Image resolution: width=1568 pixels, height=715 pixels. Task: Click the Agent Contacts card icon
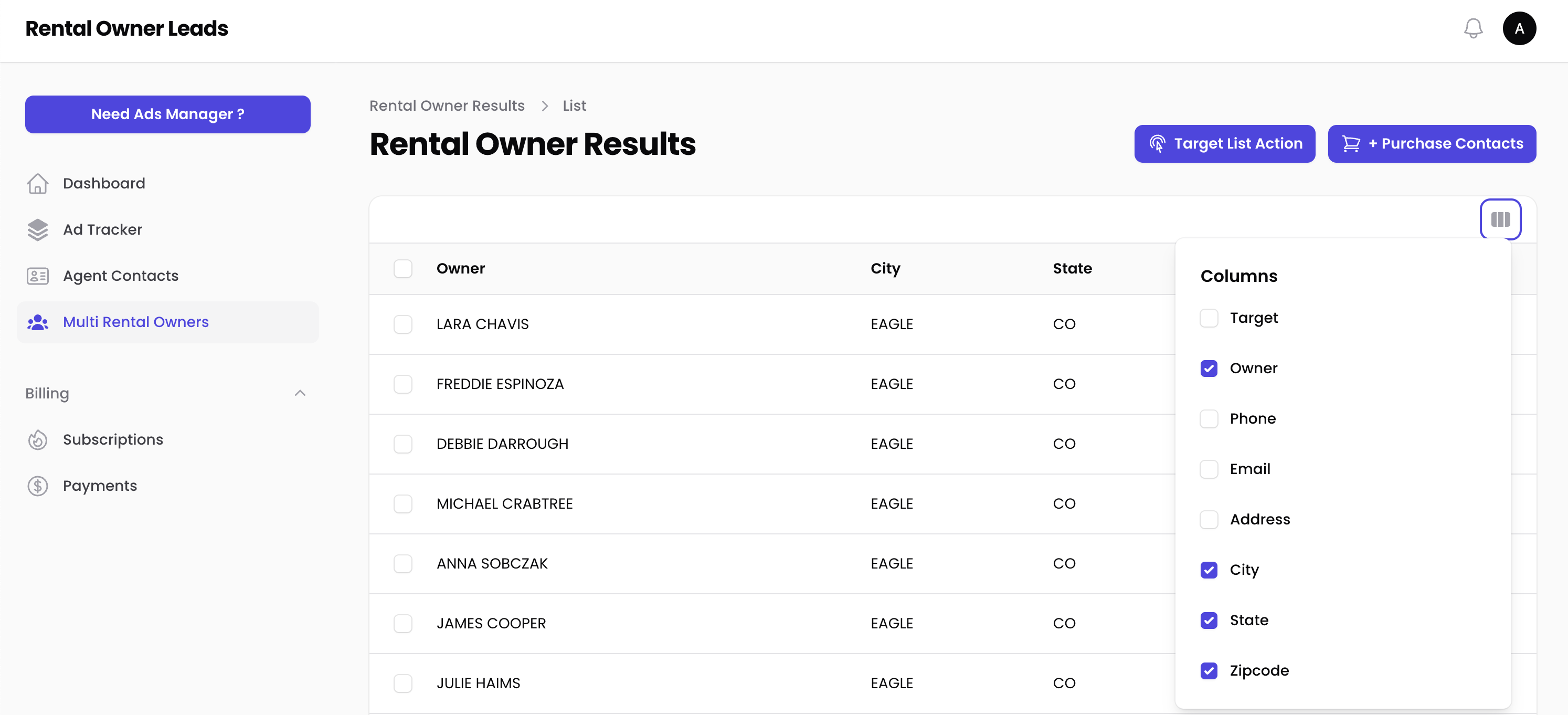tap(38, 276)
